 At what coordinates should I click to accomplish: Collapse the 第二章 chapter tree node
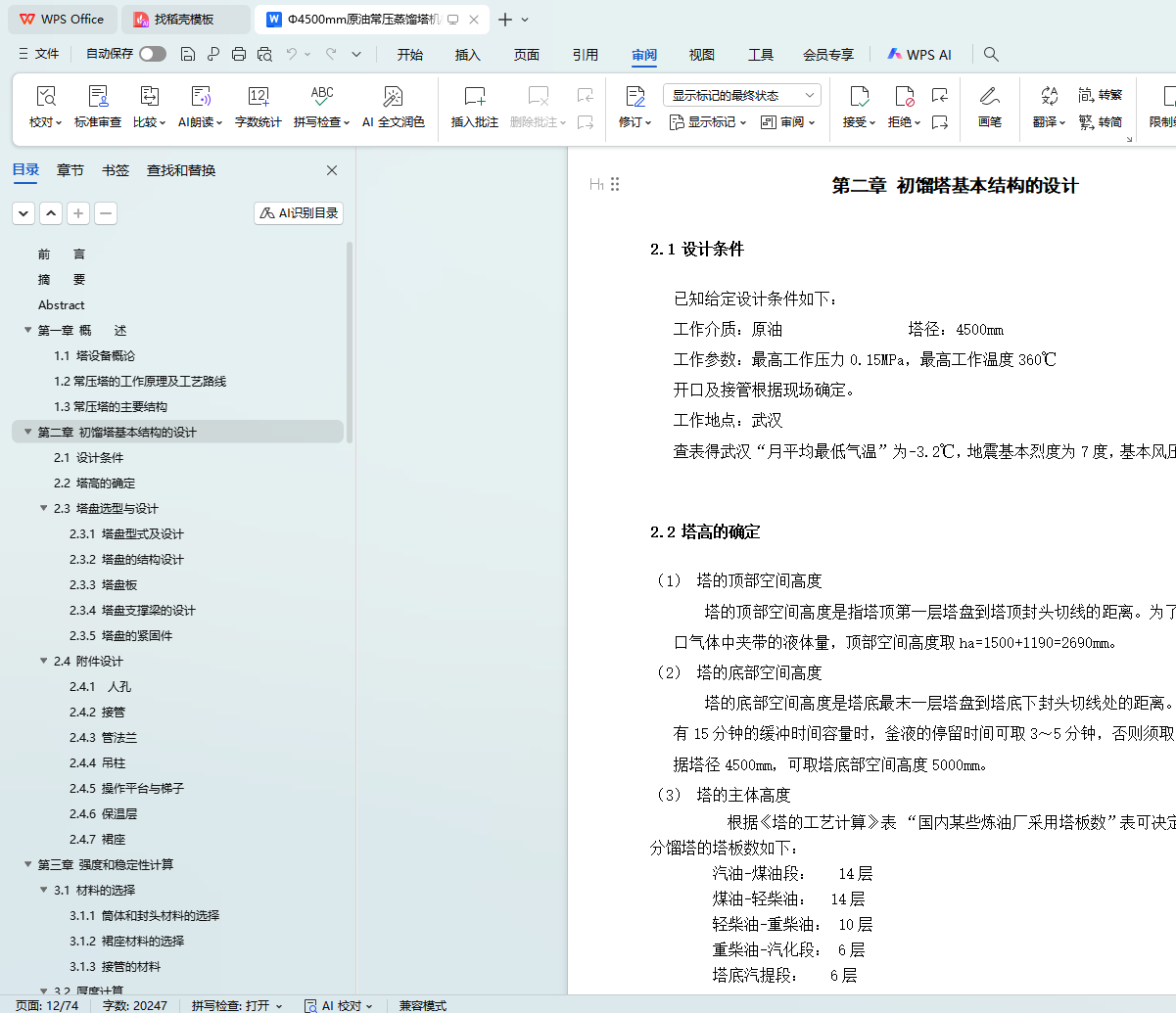28,432
